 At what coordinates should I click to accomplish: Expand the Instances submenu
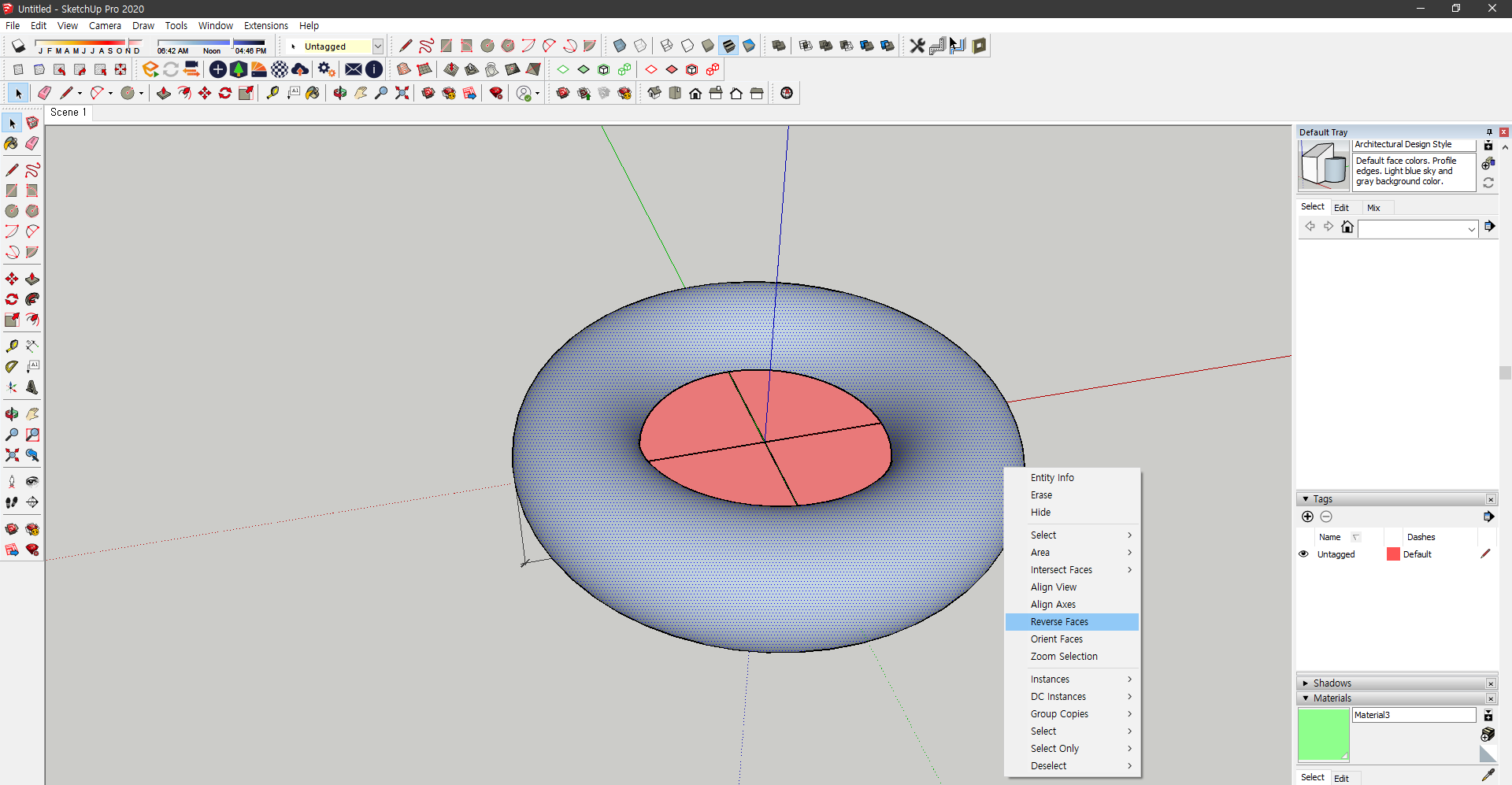coord(1072,679)
